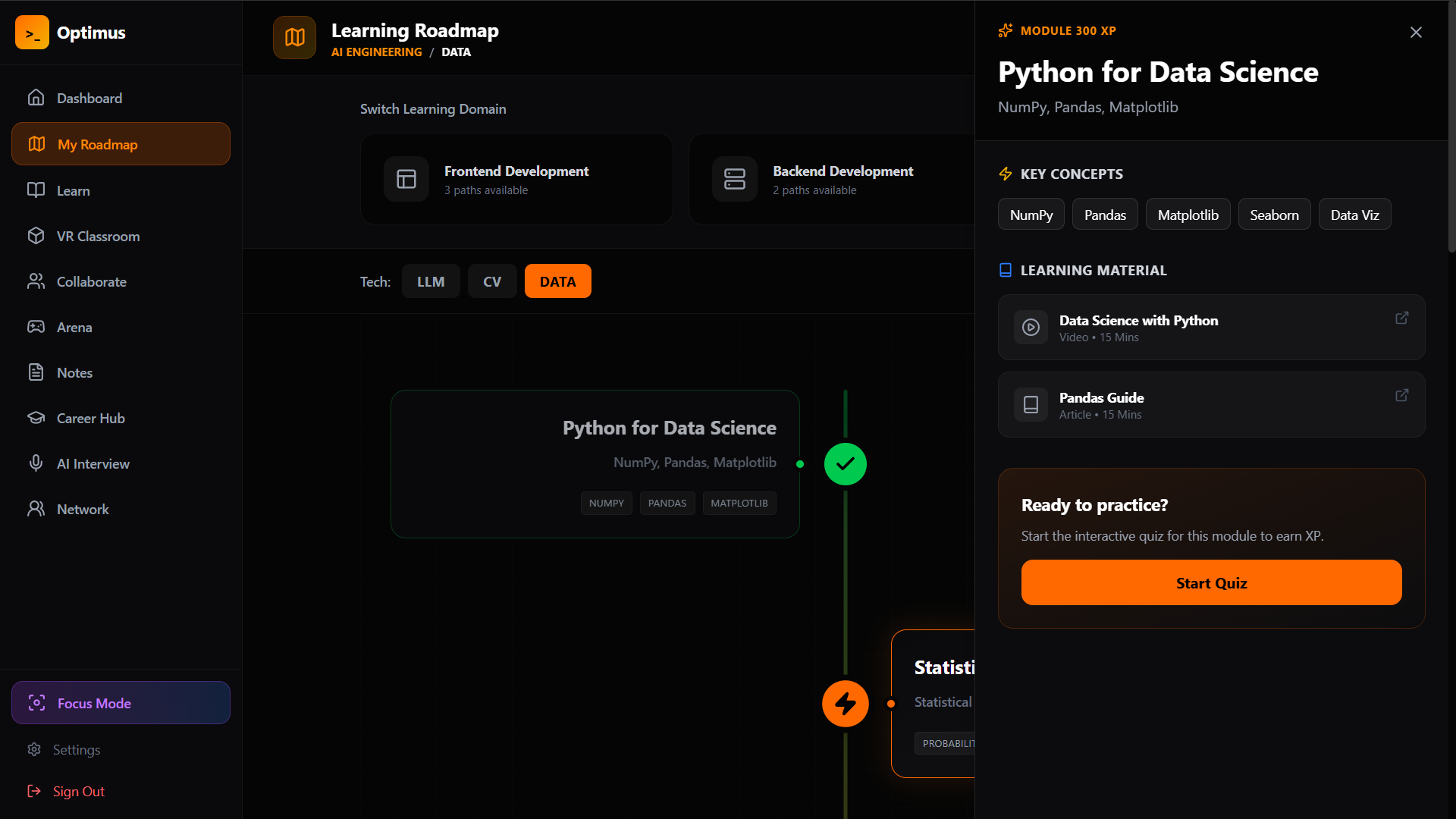Click the Career Hub graduation cap icon
The width and height of the screenshot is (1456, 819).
36,418
